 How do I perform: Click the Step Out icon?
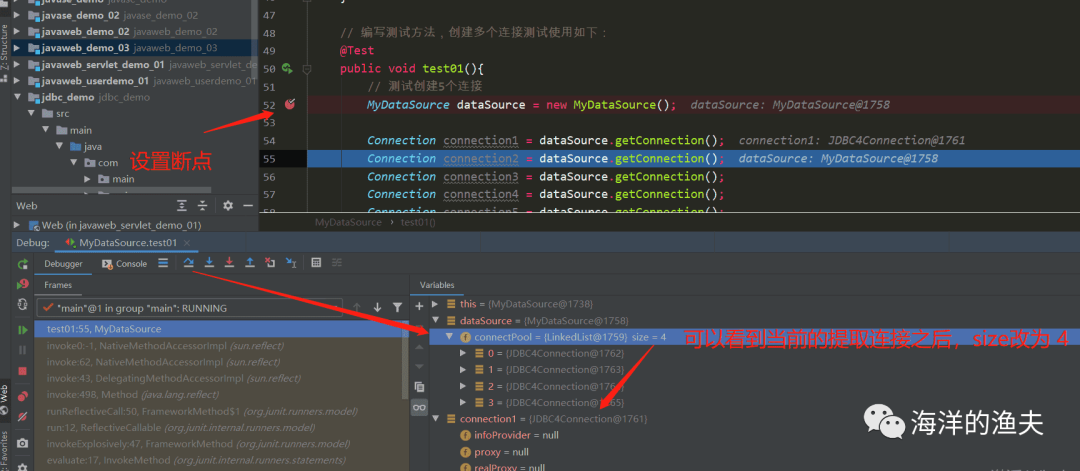(250, 262)
